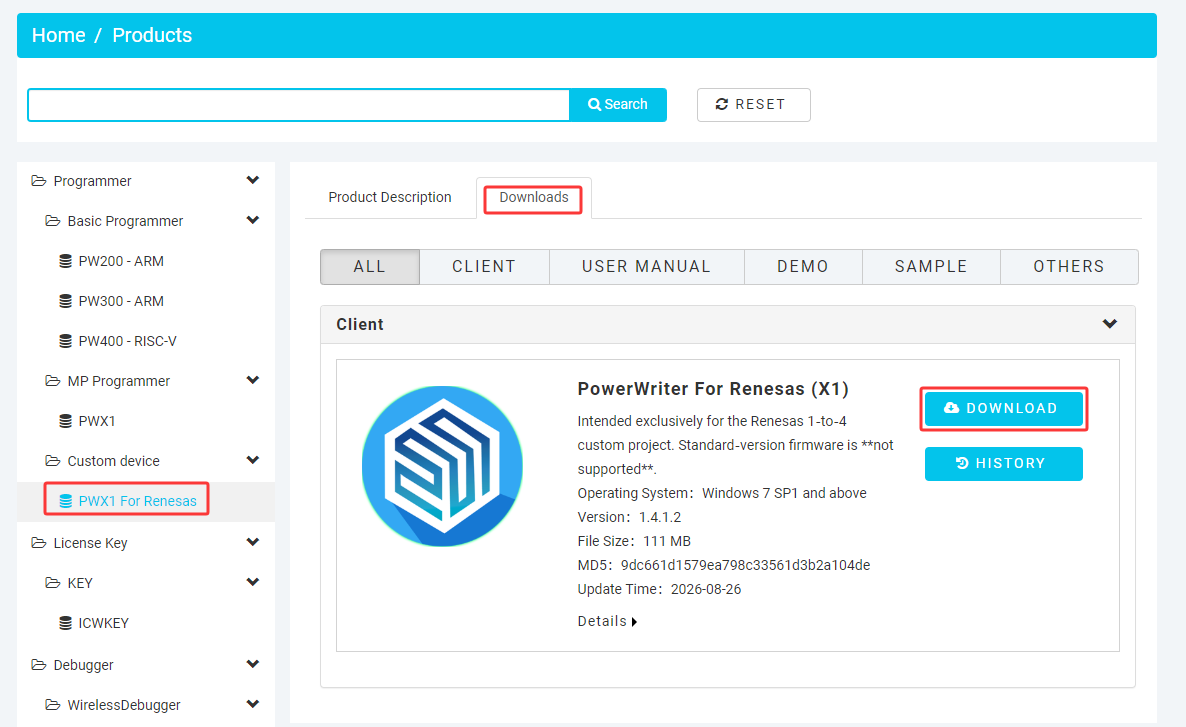Image resolution: width=1186 pixels, height=727 pixels.
Task: Select PWX1 For Renesas in the tree
Action: (138, 501)
